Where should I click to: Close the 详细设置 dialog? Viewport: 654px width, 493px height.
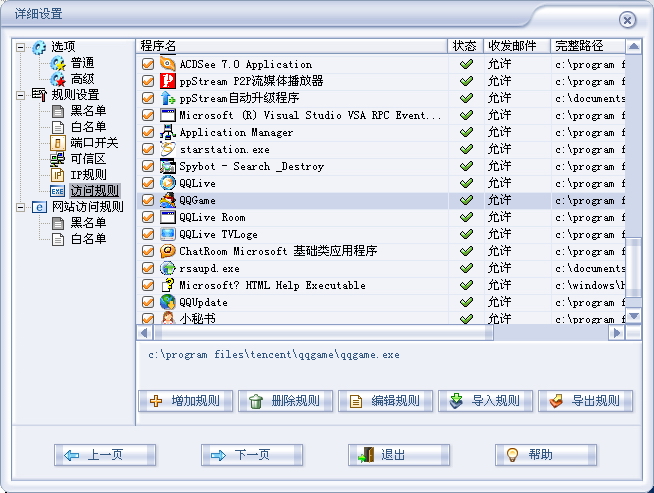point(627,20)
